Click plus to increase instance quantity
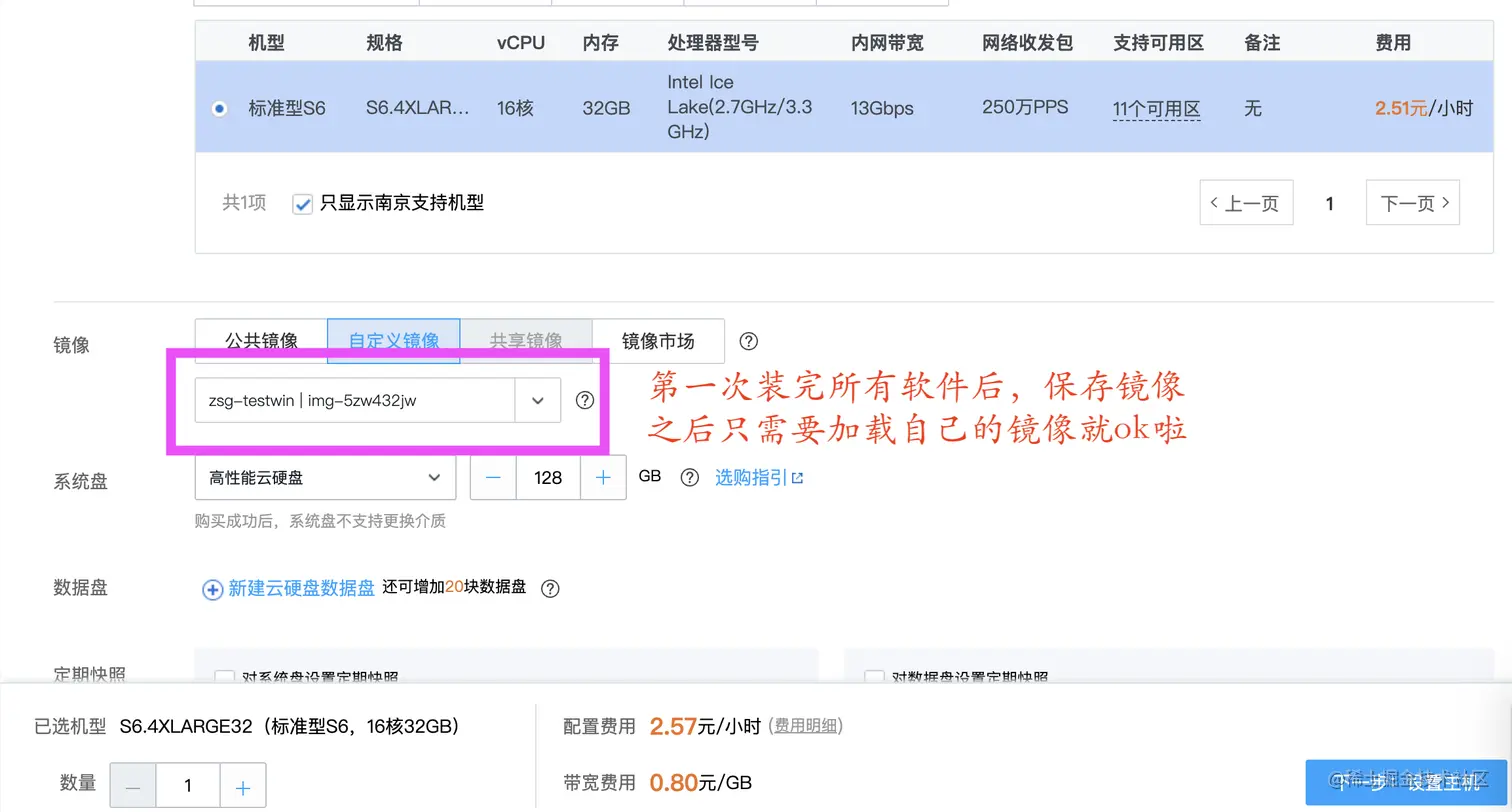 click(x=242, y=785)
